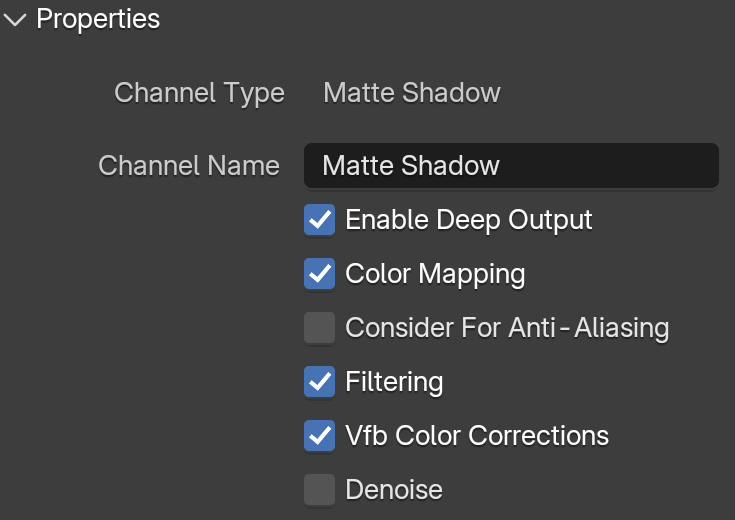Click the Denoise label text
The image size is (735, 520).
click(394, 490)
